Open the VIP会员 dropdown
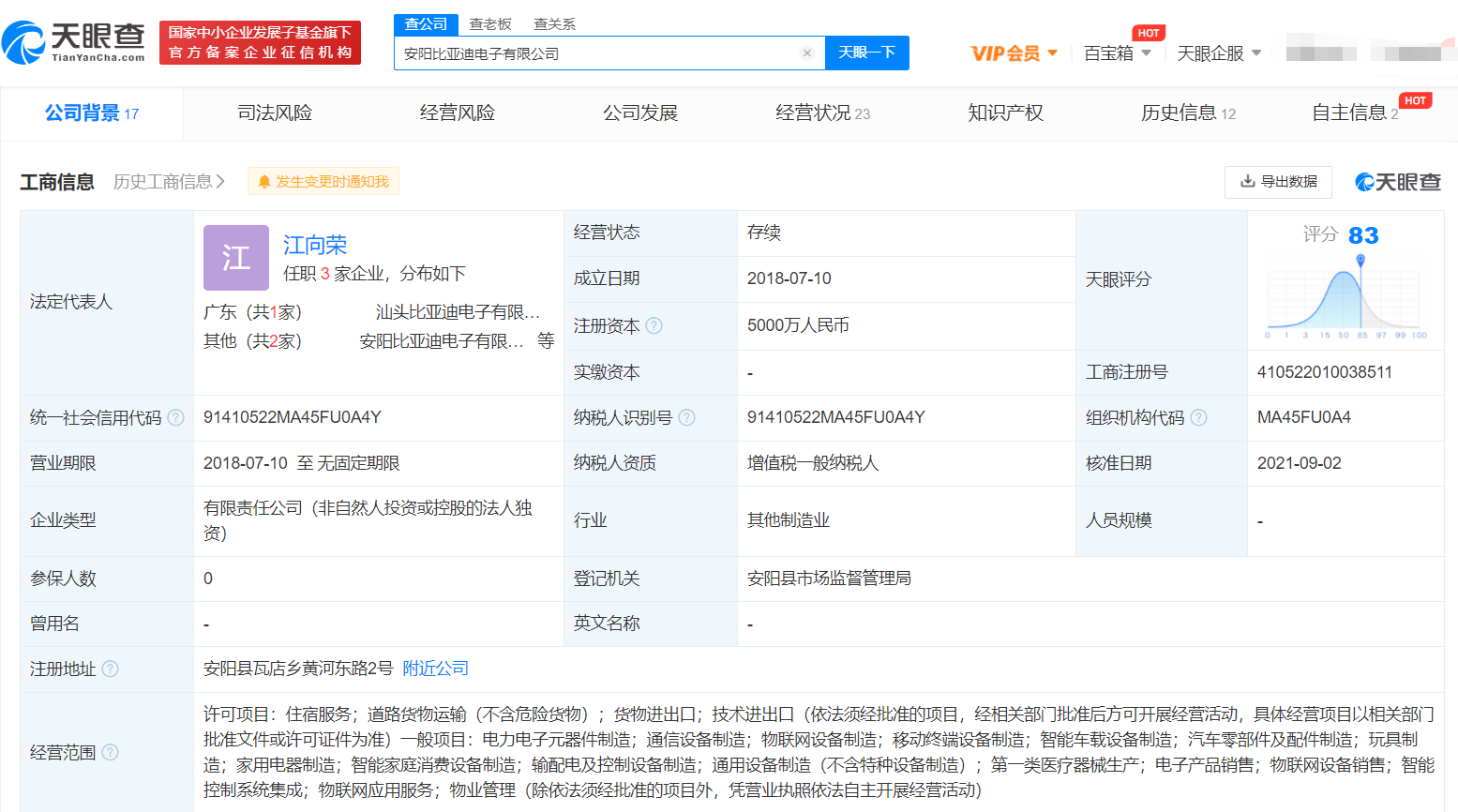The image size is (1458, 812). (1014, 53)
